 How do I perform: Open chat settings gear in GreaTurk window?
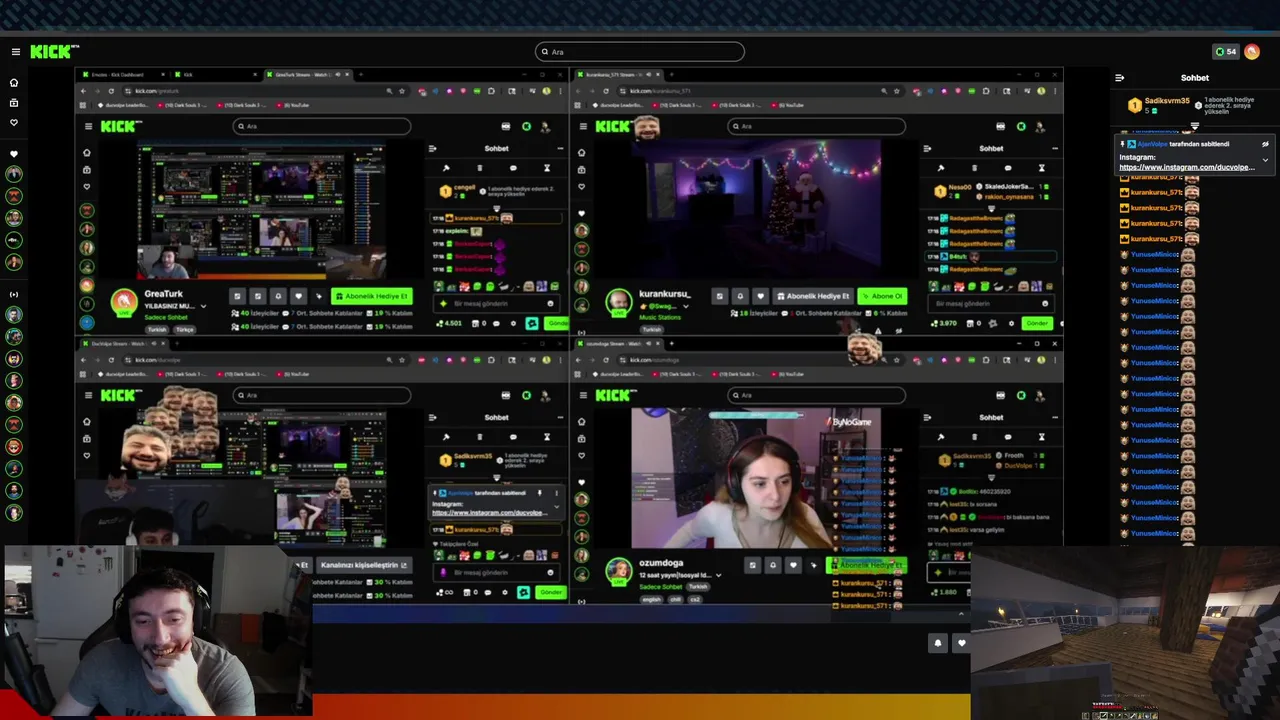(513, 324)
